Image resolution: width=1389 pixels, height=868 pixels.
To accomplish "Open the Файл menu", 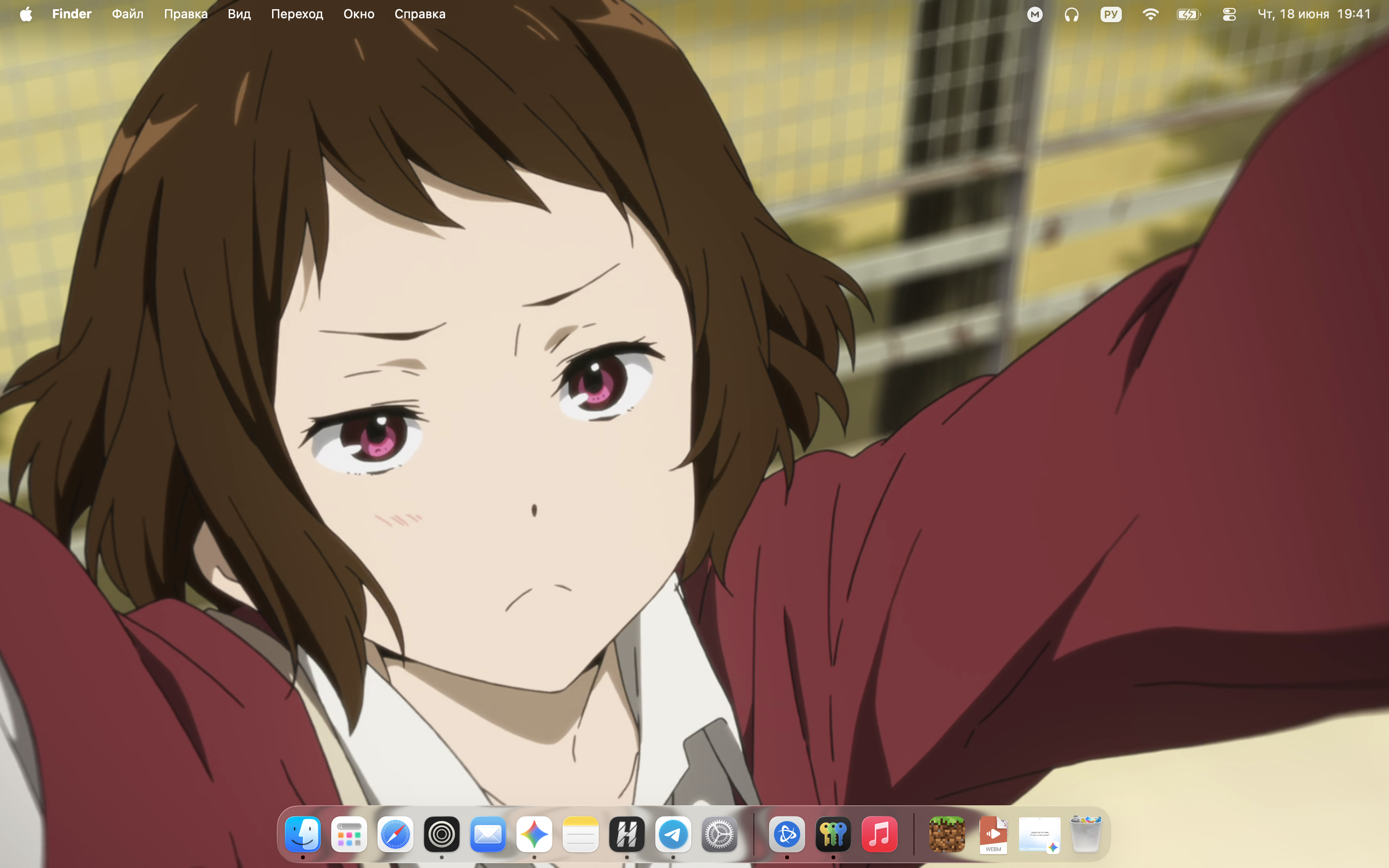I will click(127, 14).
